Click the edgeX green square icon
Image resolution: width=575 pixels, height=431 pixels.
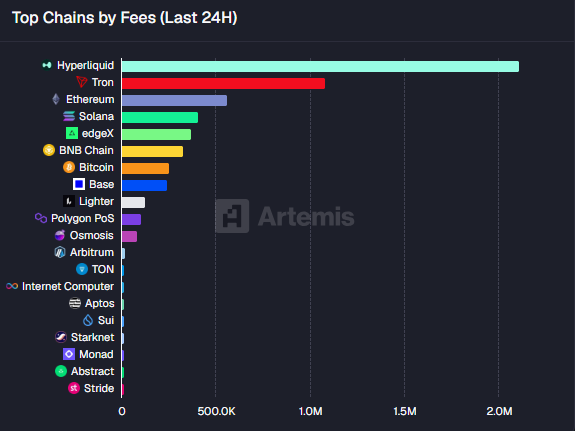click(x=72, y=133)
